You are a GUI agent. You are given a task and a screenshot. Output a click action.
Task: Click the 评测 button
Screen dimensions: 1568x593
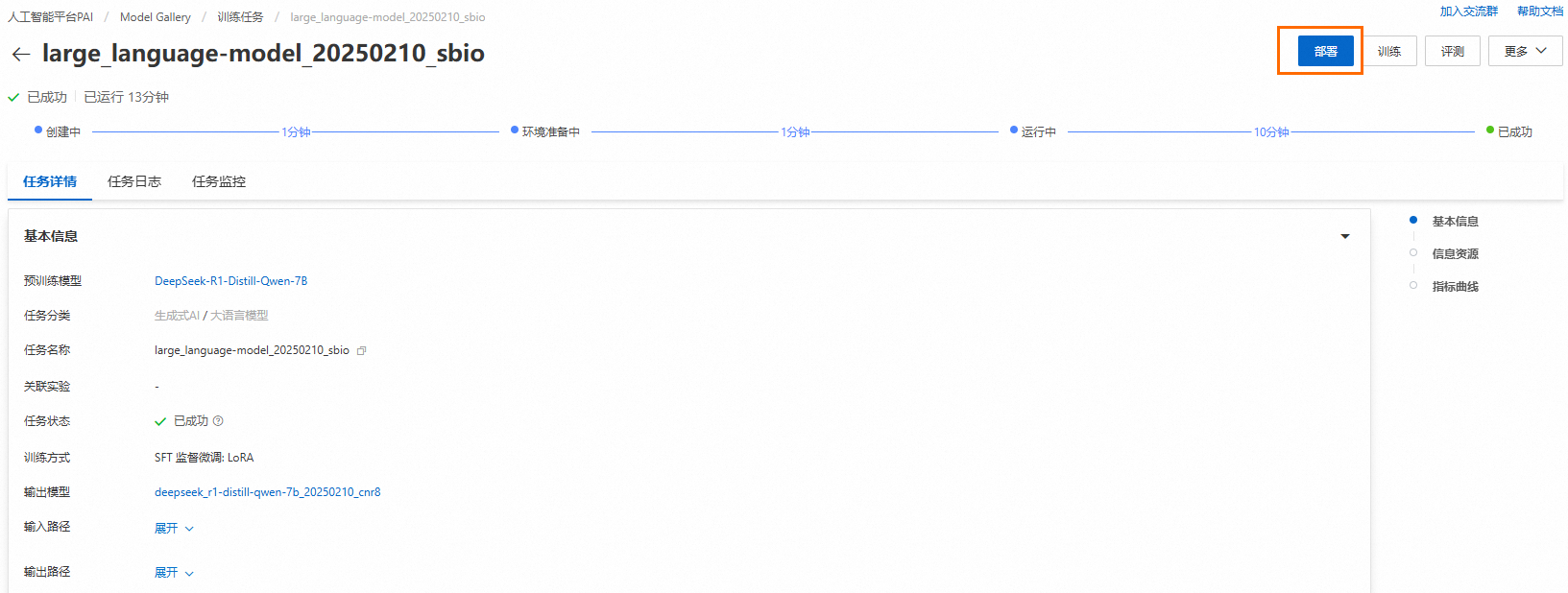pos(1453,51)
